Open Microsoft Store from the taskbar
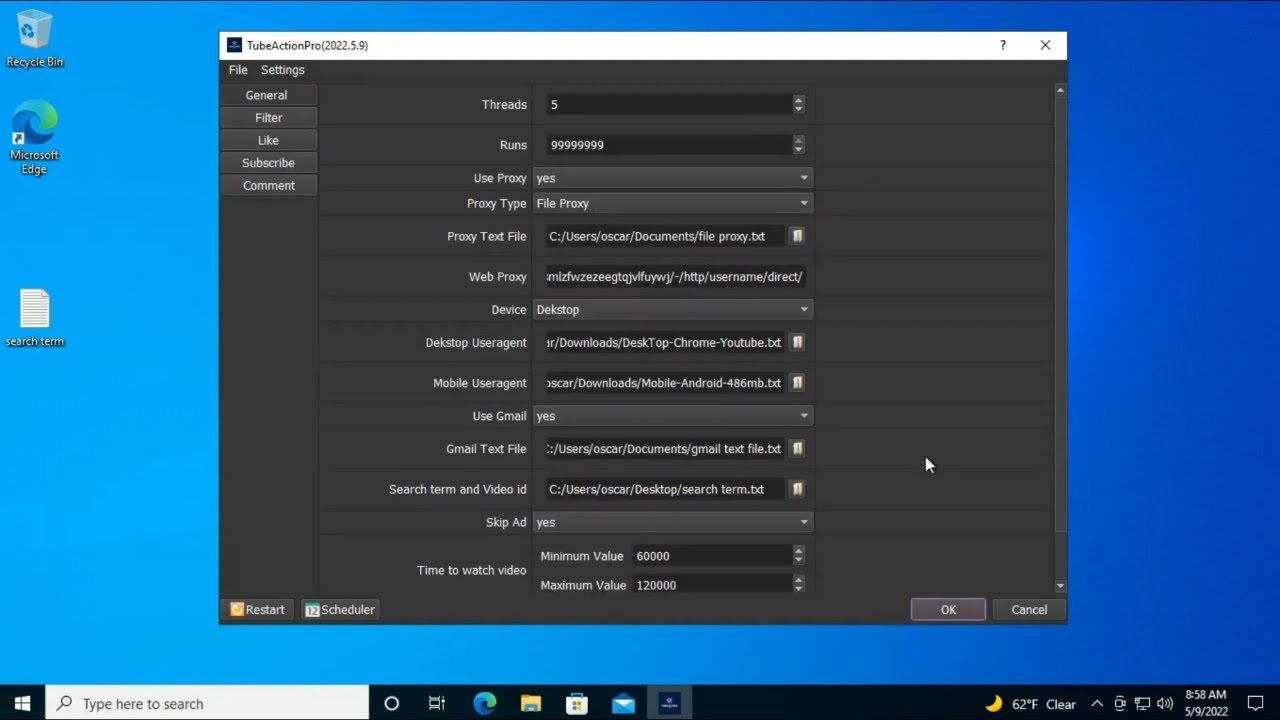Screen dimensions: 1280x720 pyautogui.click(x=577, y=703)
